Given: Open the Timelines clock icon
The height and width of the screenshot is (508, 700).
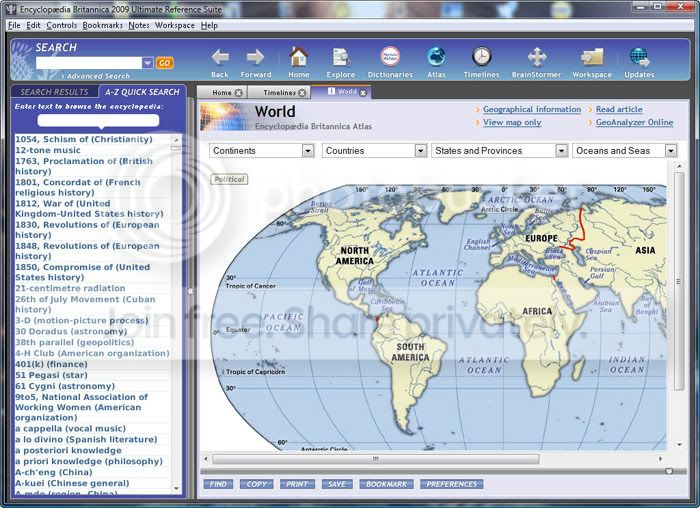Looking at the screenshot, I should 482,57.
